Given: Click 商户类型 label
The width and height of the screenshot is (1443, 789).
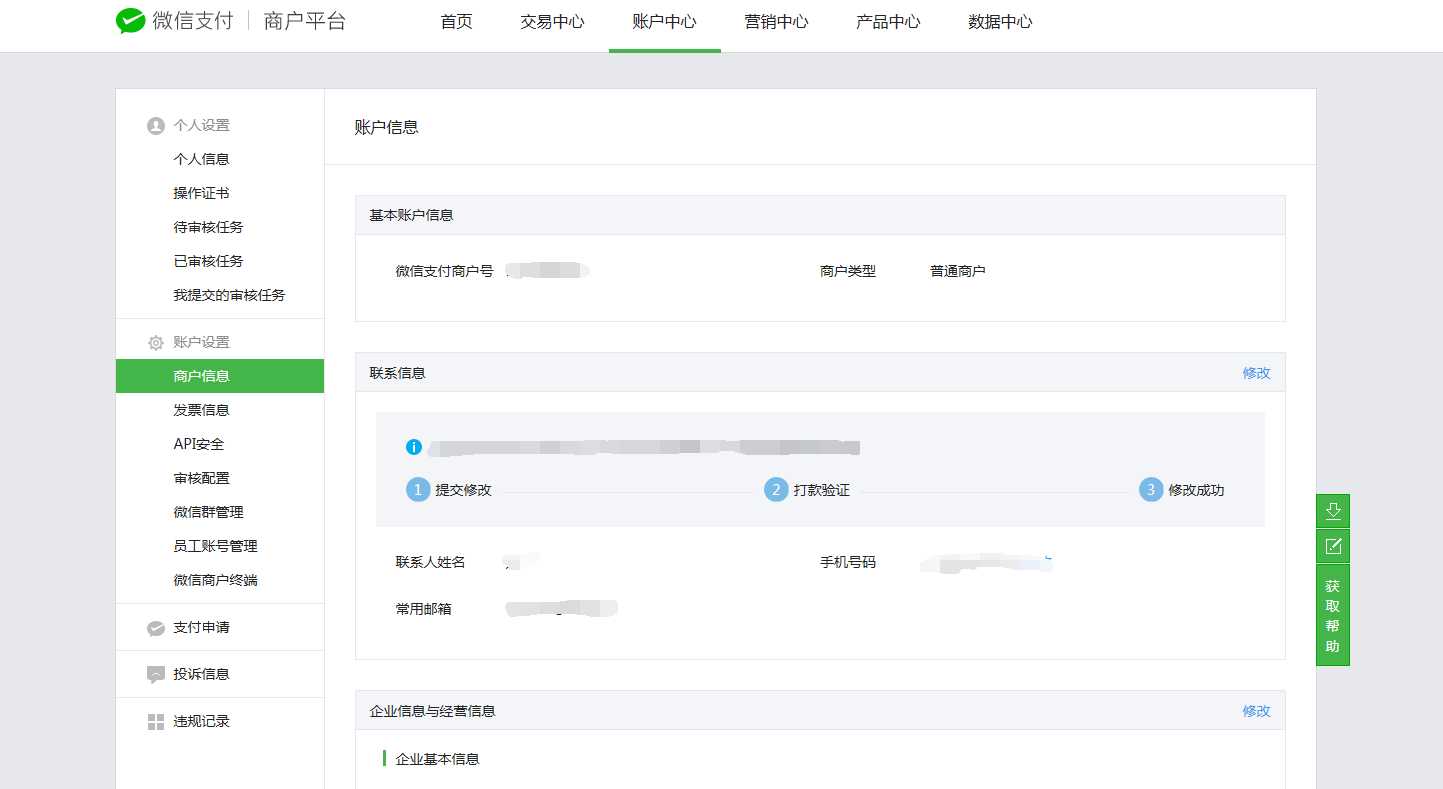Looking at the screenshot, I should point(847,271).
